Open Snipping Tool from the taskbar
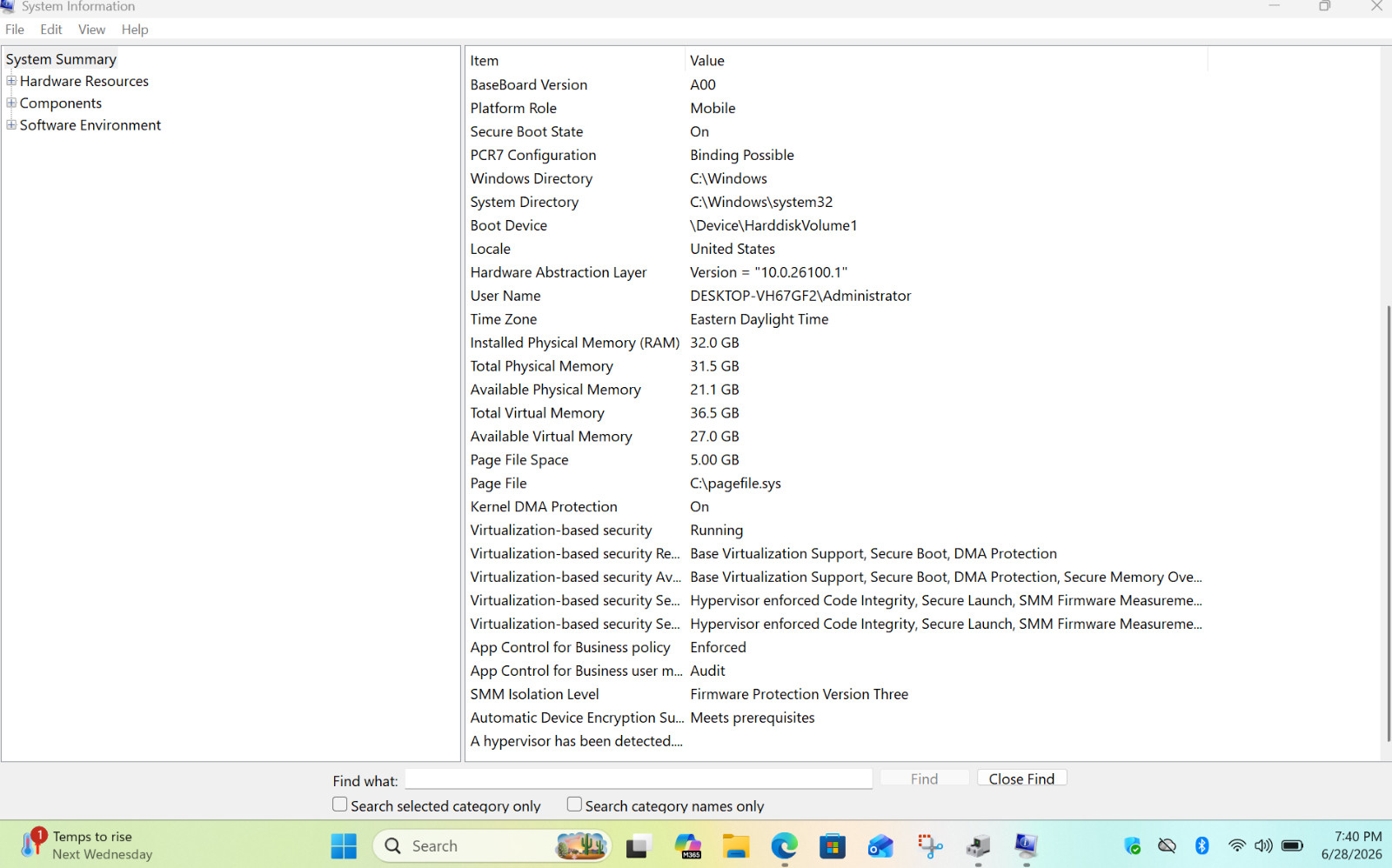1392x868 pixels. pos(929,845)
